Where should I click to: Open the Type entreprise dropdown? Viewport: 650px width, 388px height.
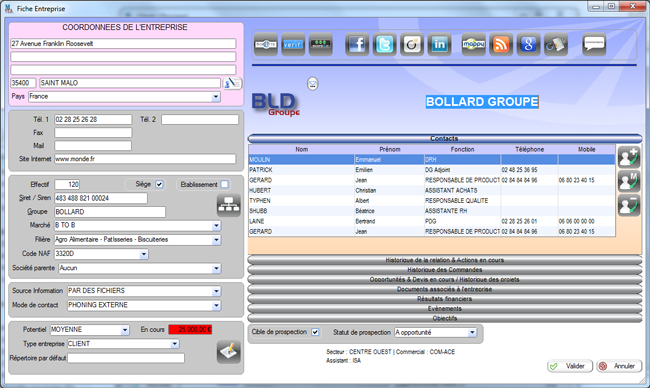pyautogui.click(x=175, y=344)
